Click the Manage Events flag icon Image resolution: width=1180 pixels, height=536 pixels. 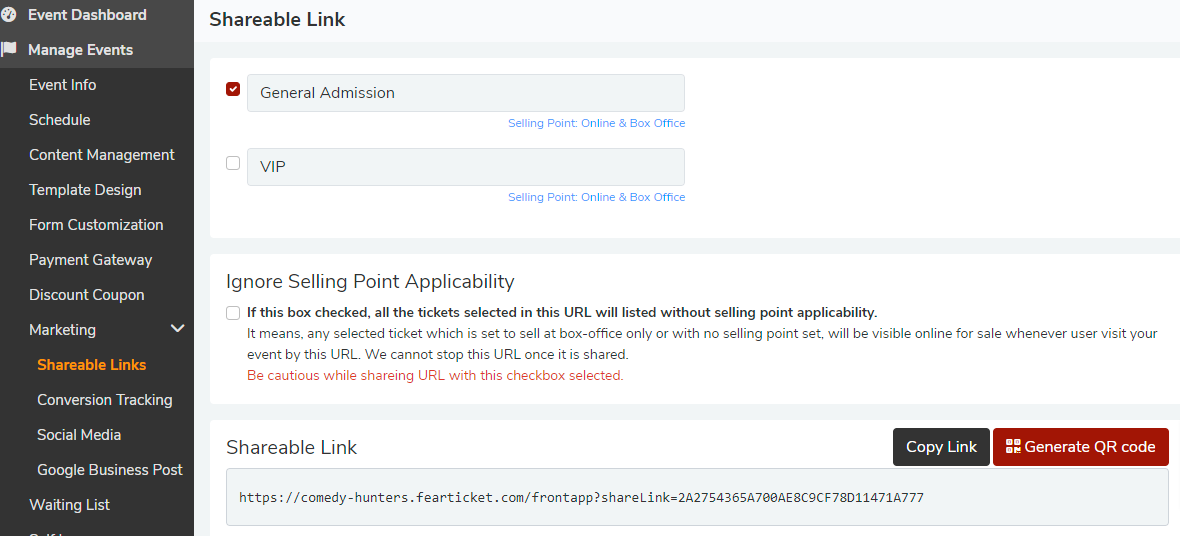[9, 50]
